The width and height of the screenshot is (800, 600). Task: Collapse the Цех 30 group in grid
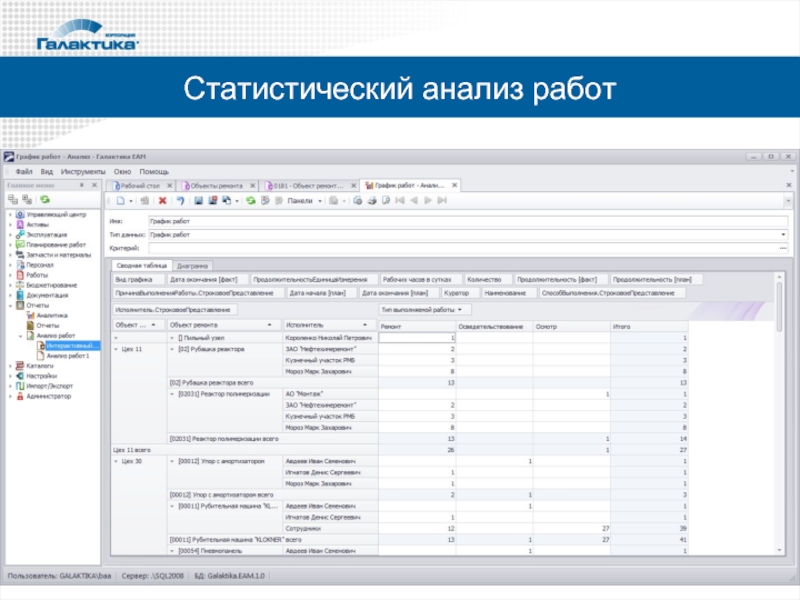tap(116, 461)
